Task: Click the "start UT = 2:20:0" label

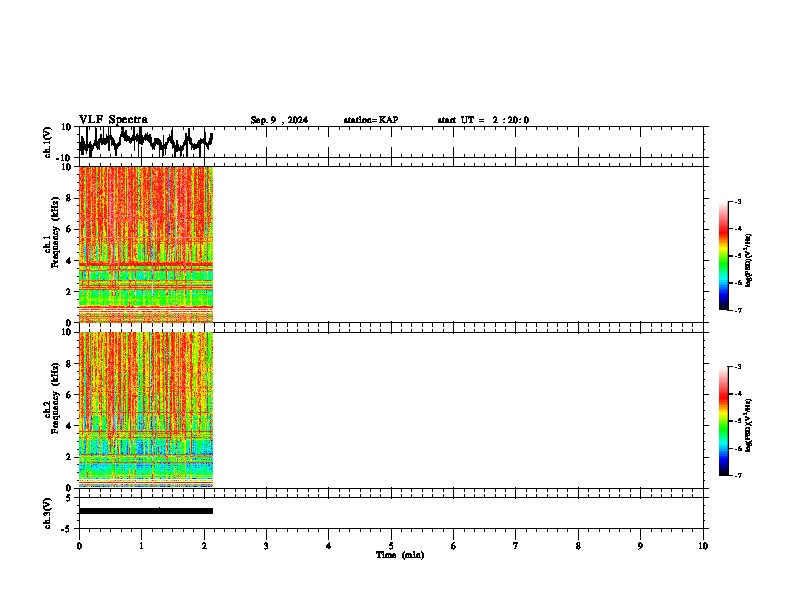Action: (483, 120)
